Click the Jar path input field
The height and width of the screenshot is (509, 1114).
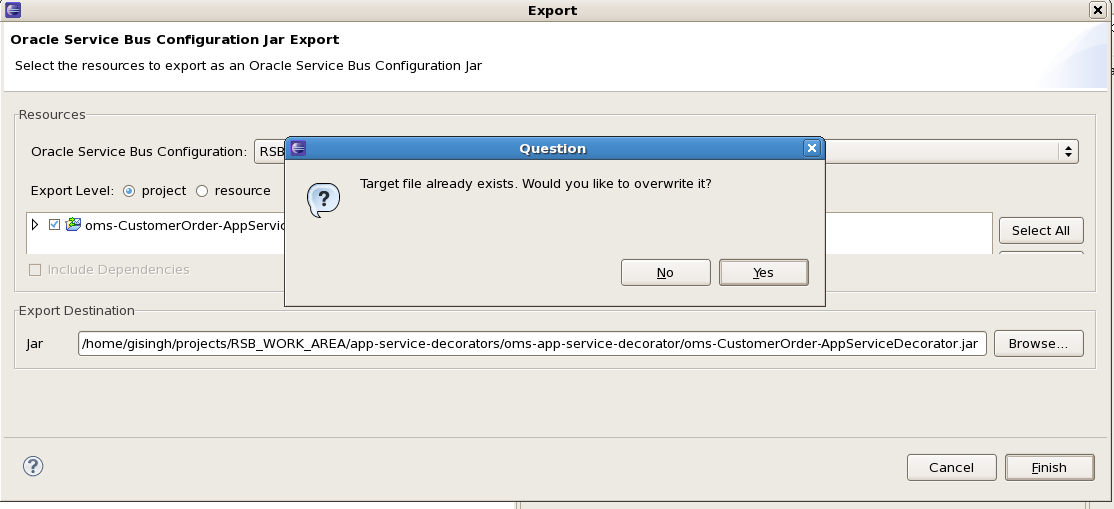(532, 343)
